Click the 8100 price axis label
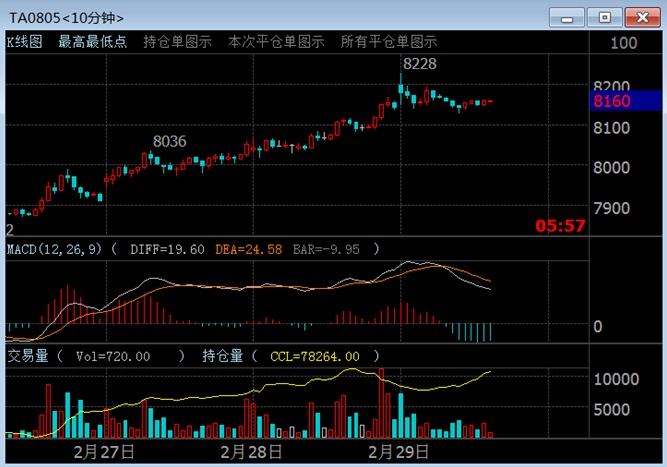The image size is (667, 467). point(612,128)
